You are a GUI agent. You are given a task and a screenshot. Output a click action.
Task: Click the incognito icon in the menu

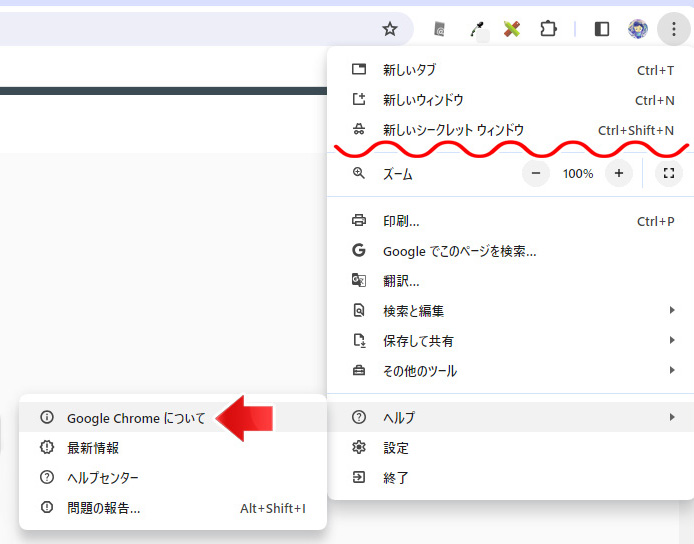click(359, 130)
